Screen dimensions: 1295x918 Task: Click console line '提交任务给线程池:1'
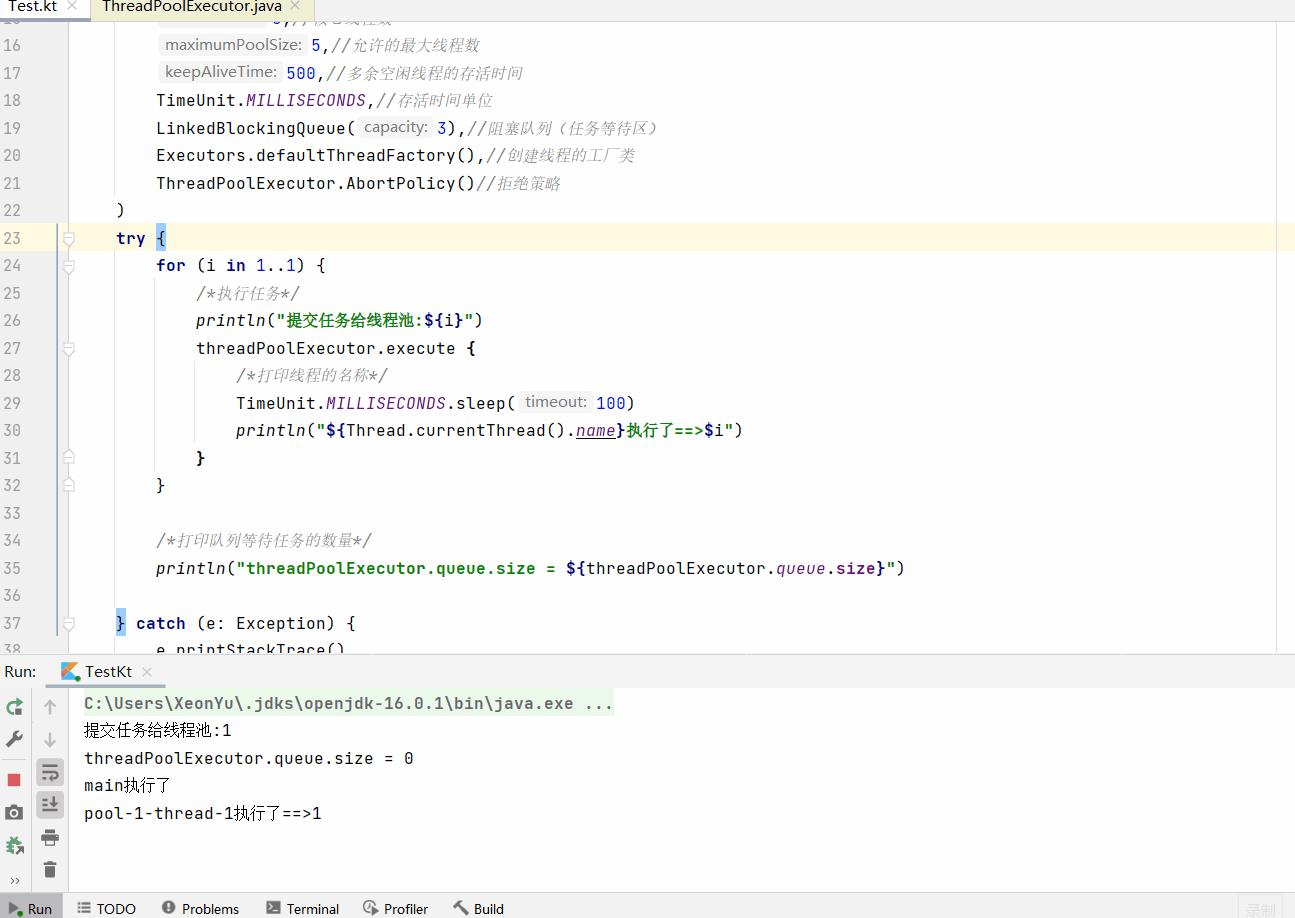pos(158,731)
